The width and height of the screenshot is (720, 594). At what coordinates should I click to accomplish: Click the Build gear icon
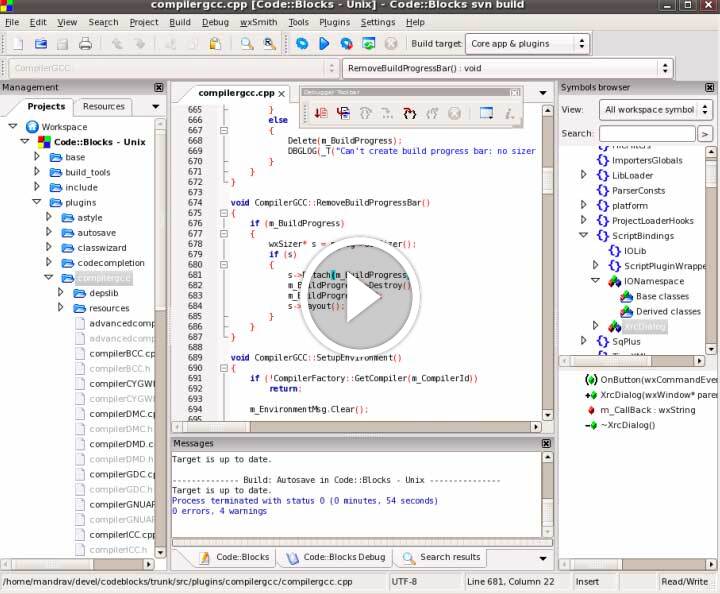(x=302, y=44)
